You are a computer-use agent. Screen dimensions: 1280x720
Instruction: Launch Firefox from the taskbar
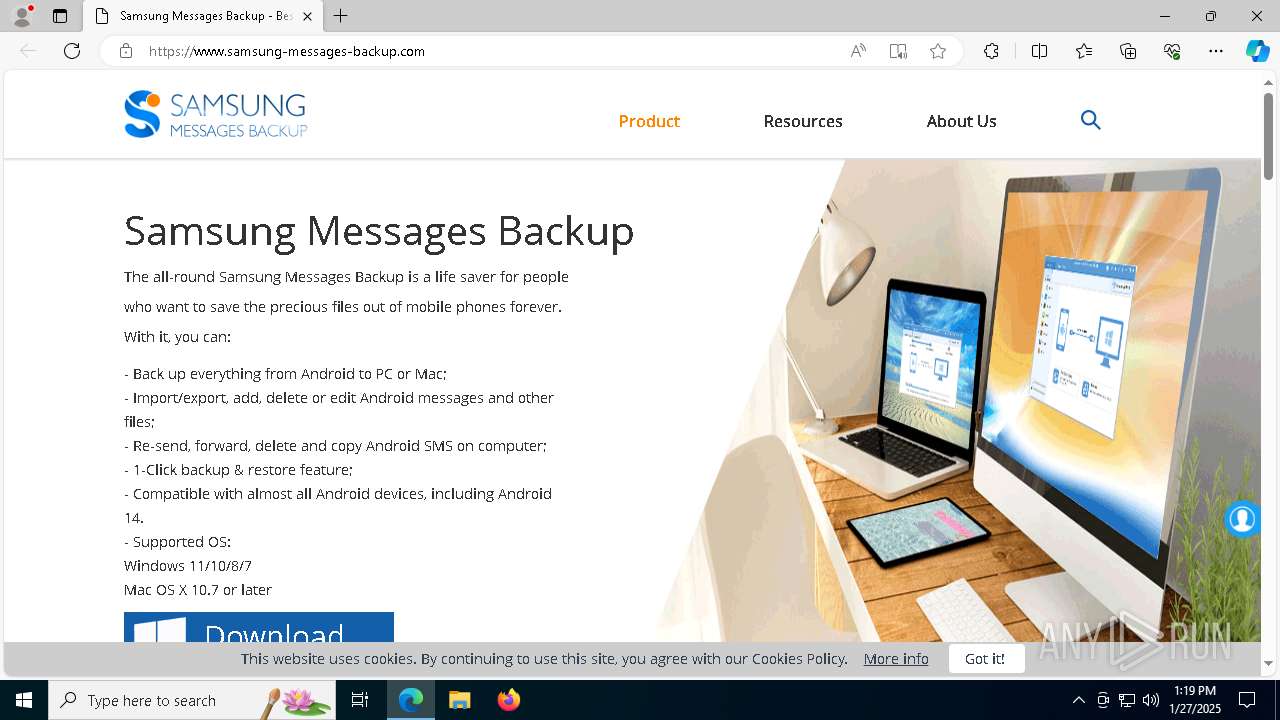[509, 700]
